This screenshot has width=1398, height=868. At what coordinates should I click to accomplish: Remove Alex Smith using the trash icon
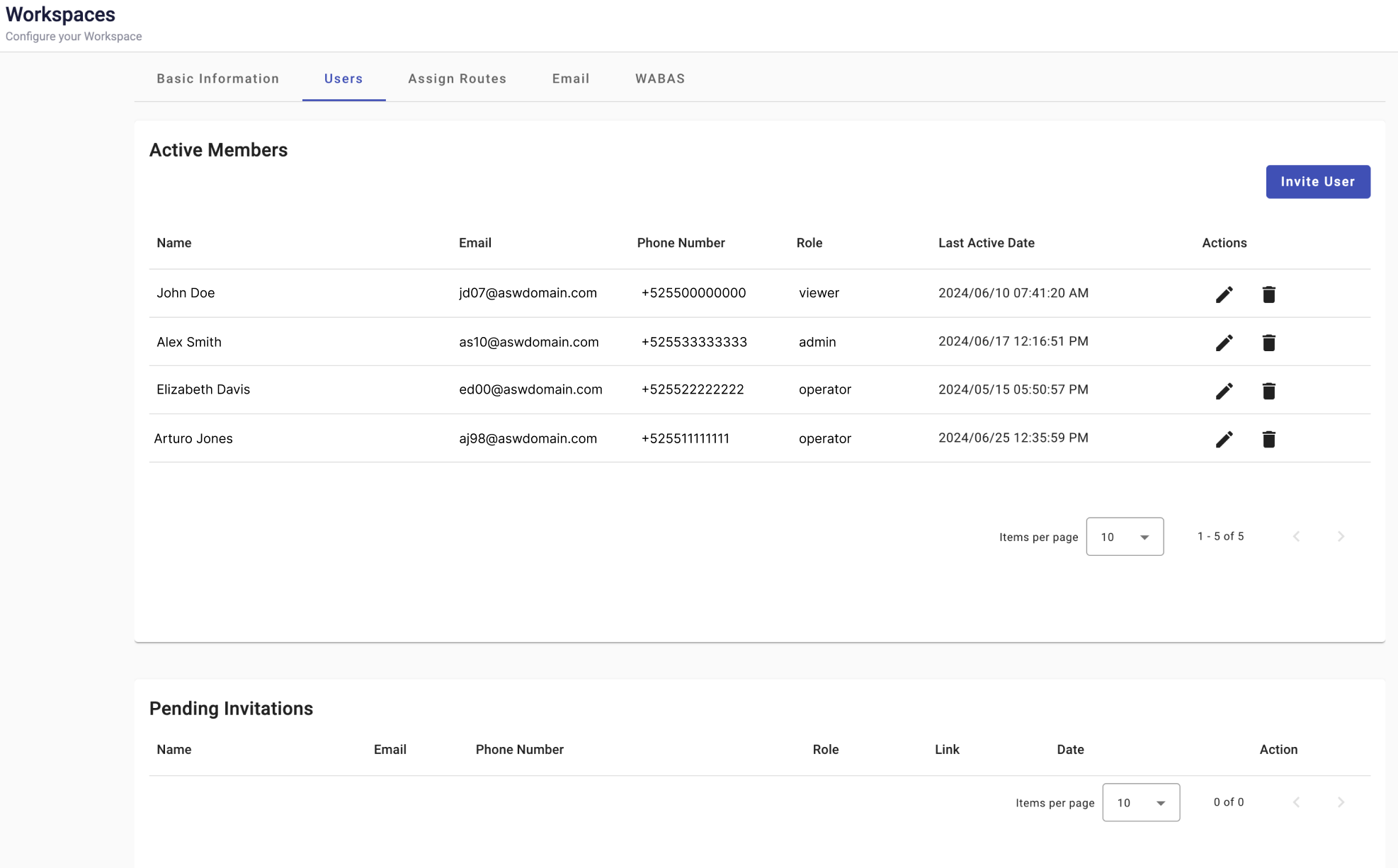pyautogui.click(x=1268, y=343)
